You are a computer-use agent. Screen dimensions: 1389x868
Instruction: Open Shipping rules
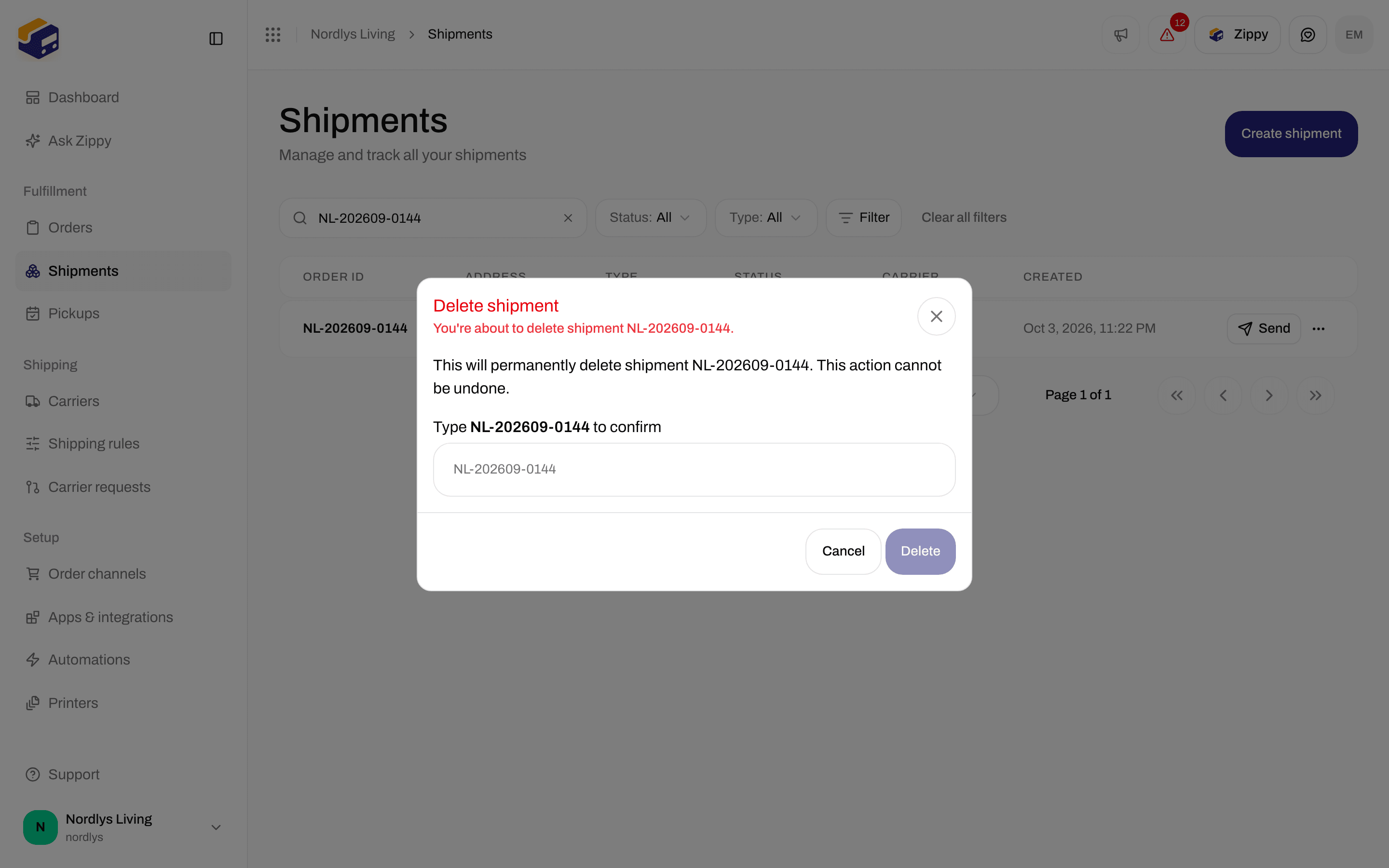click(x=123, y=444)
